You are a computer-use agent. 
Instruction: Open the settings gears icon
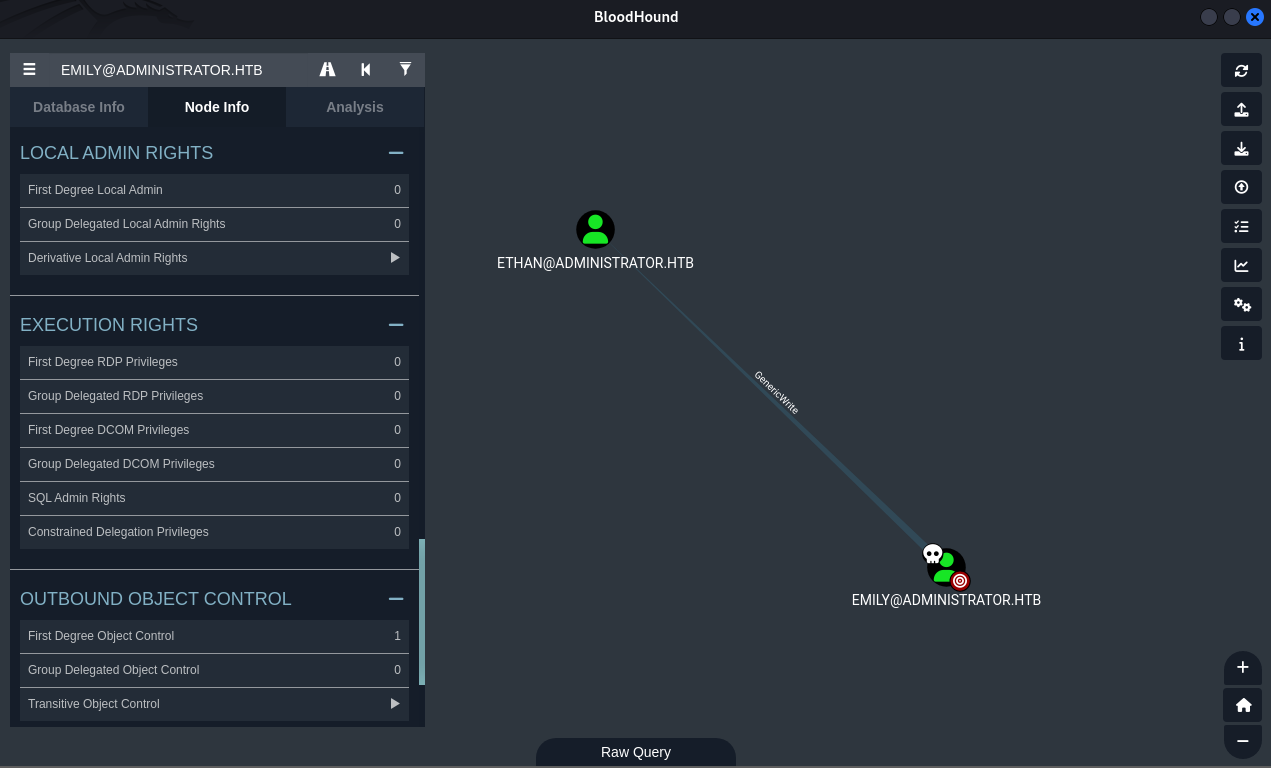click(x=1241, y=305)
